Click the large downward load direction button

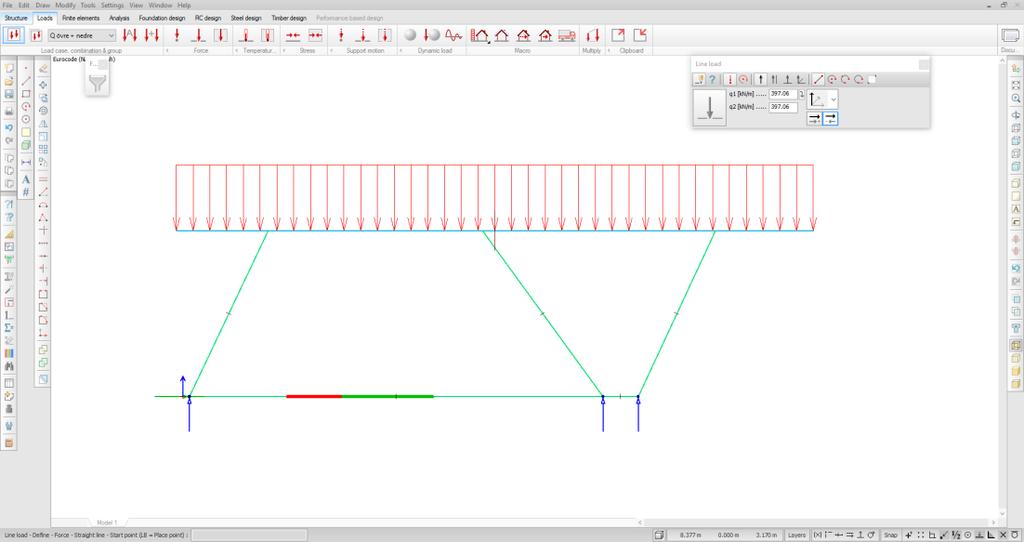(709, 107)
